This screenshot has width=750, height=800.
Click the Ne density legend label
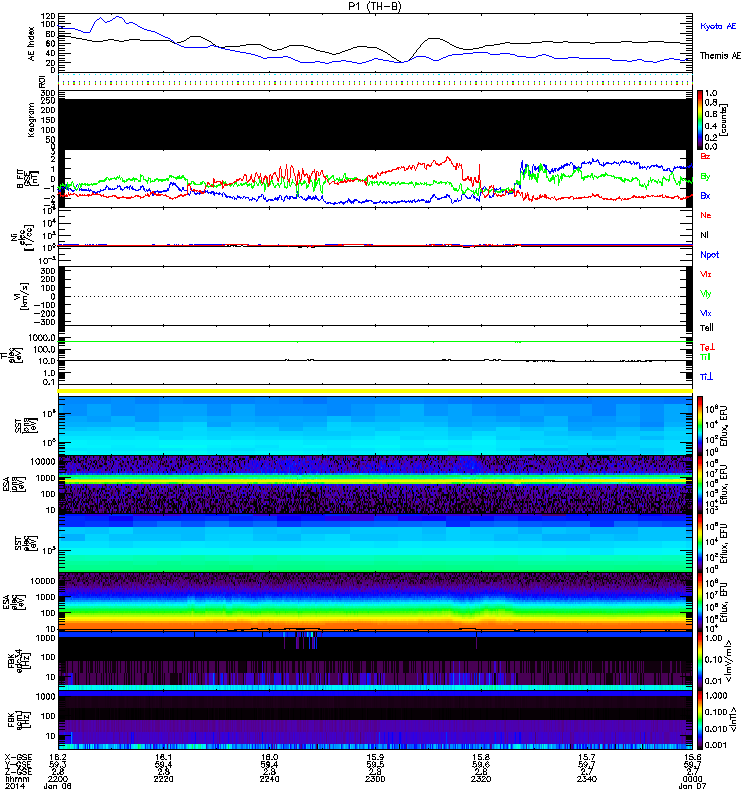pos(705,216)
